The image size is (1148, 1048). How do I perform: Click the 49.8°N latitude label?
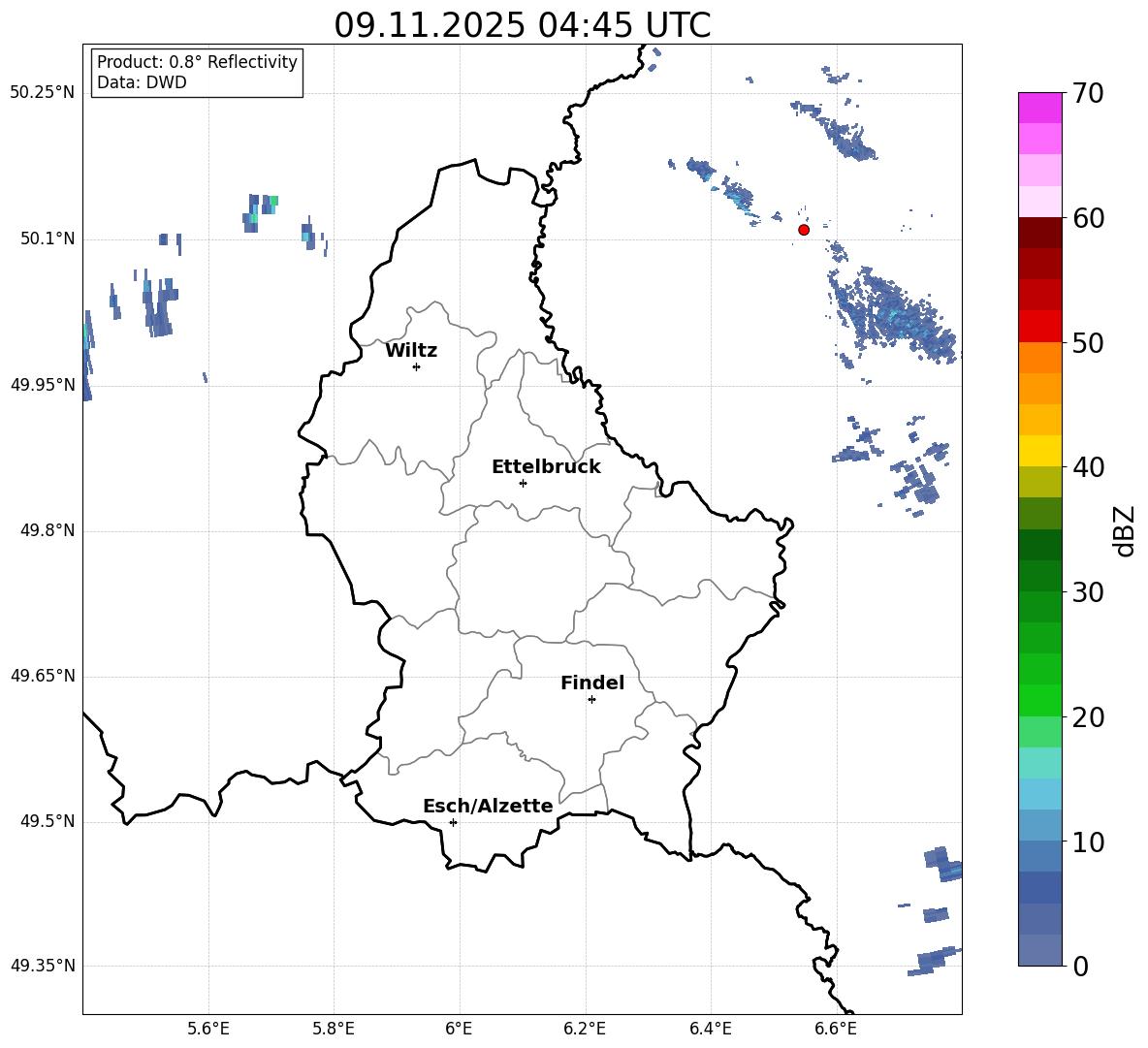click(x=48, y=530)
